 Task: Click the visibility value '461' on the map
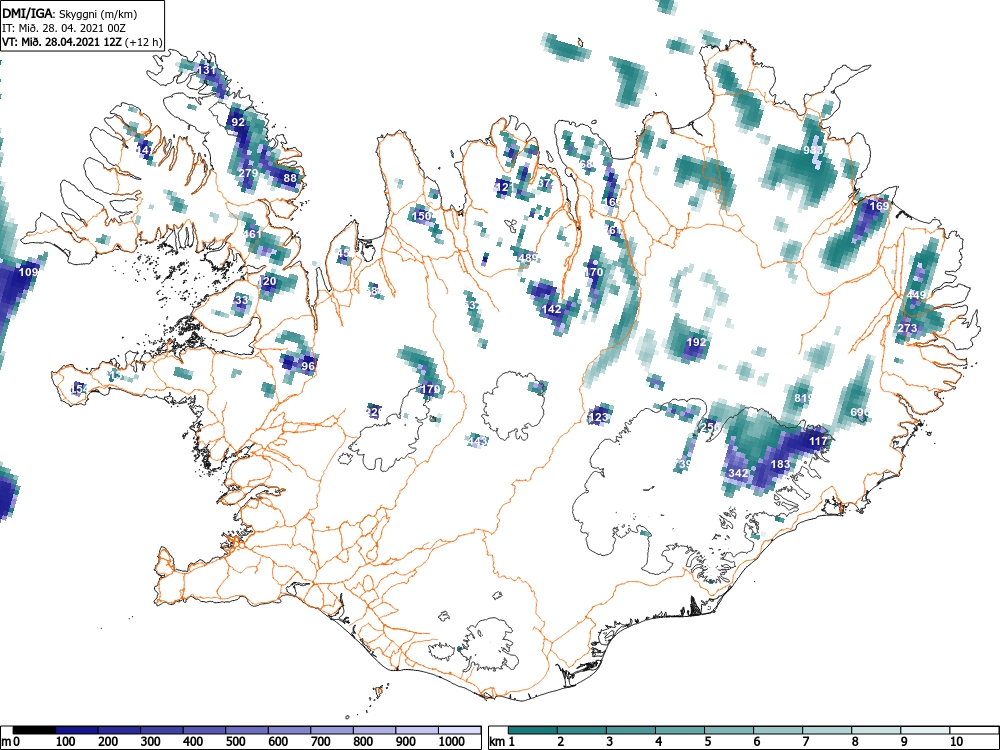click(x=253, y=234)
